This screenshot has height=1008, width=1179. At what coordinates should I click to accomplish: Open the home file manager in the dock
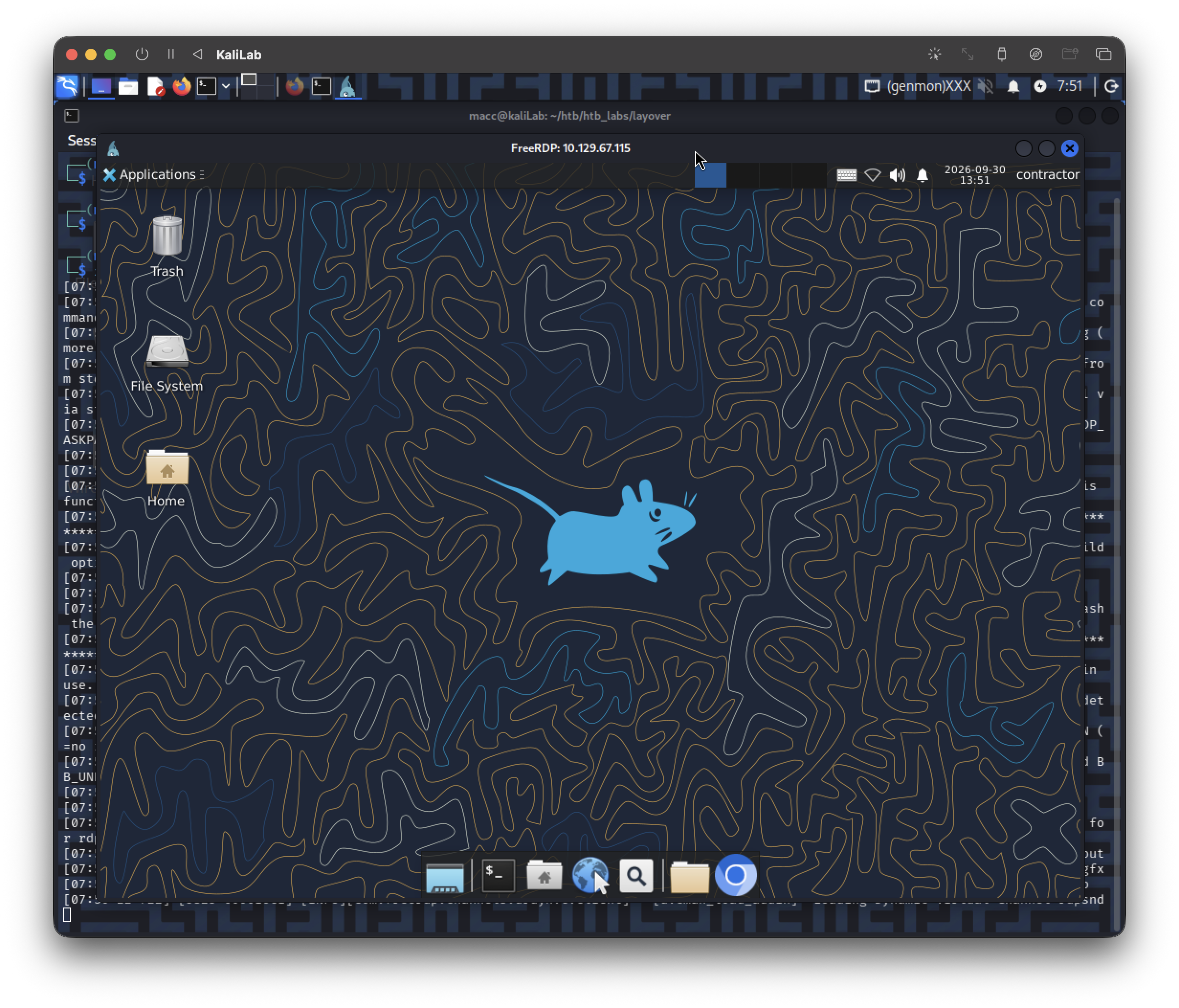click(544, 875)
